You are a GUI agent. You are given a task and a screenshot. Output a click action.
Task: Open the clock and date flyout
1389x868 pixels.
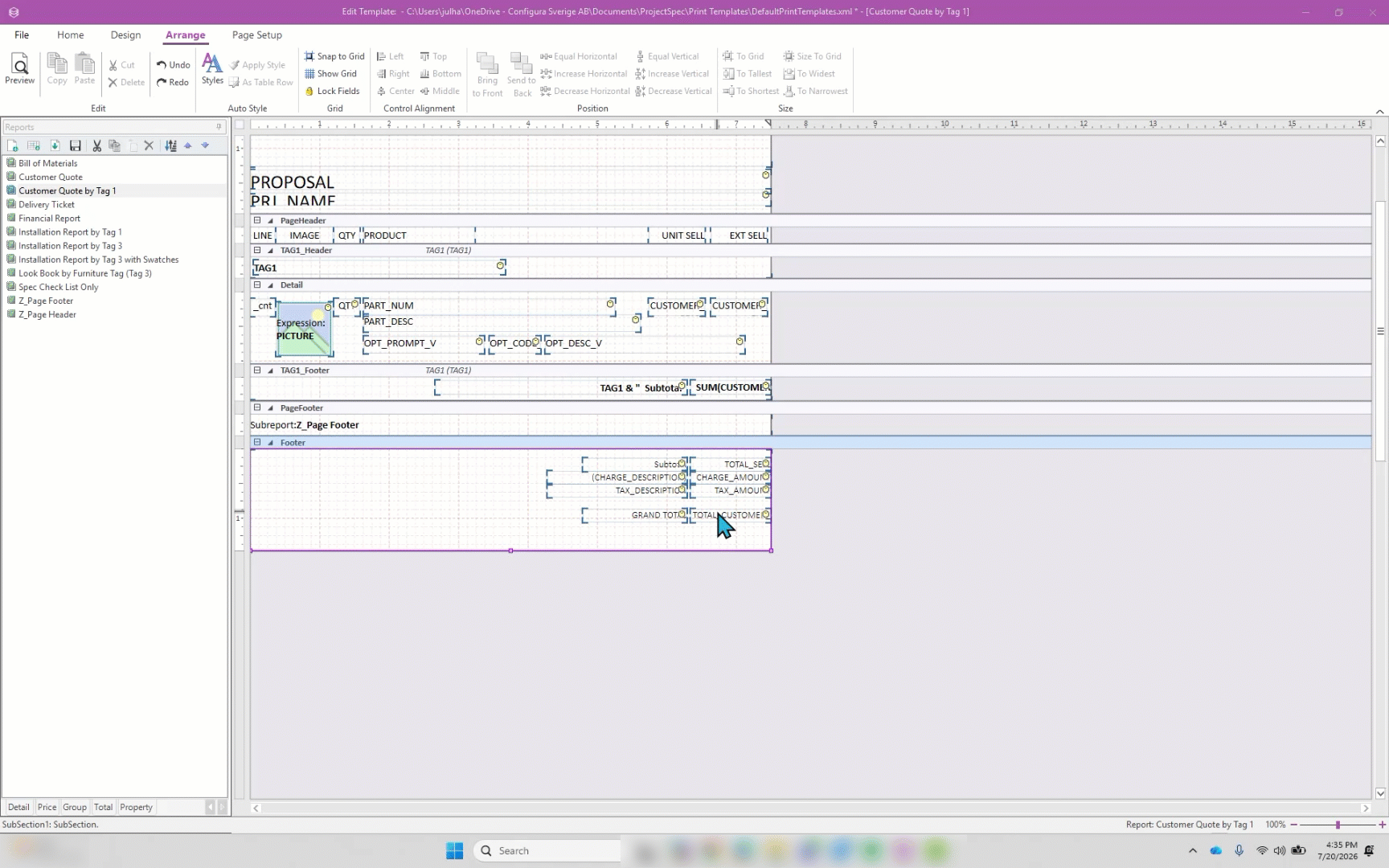click(1338, 850)
